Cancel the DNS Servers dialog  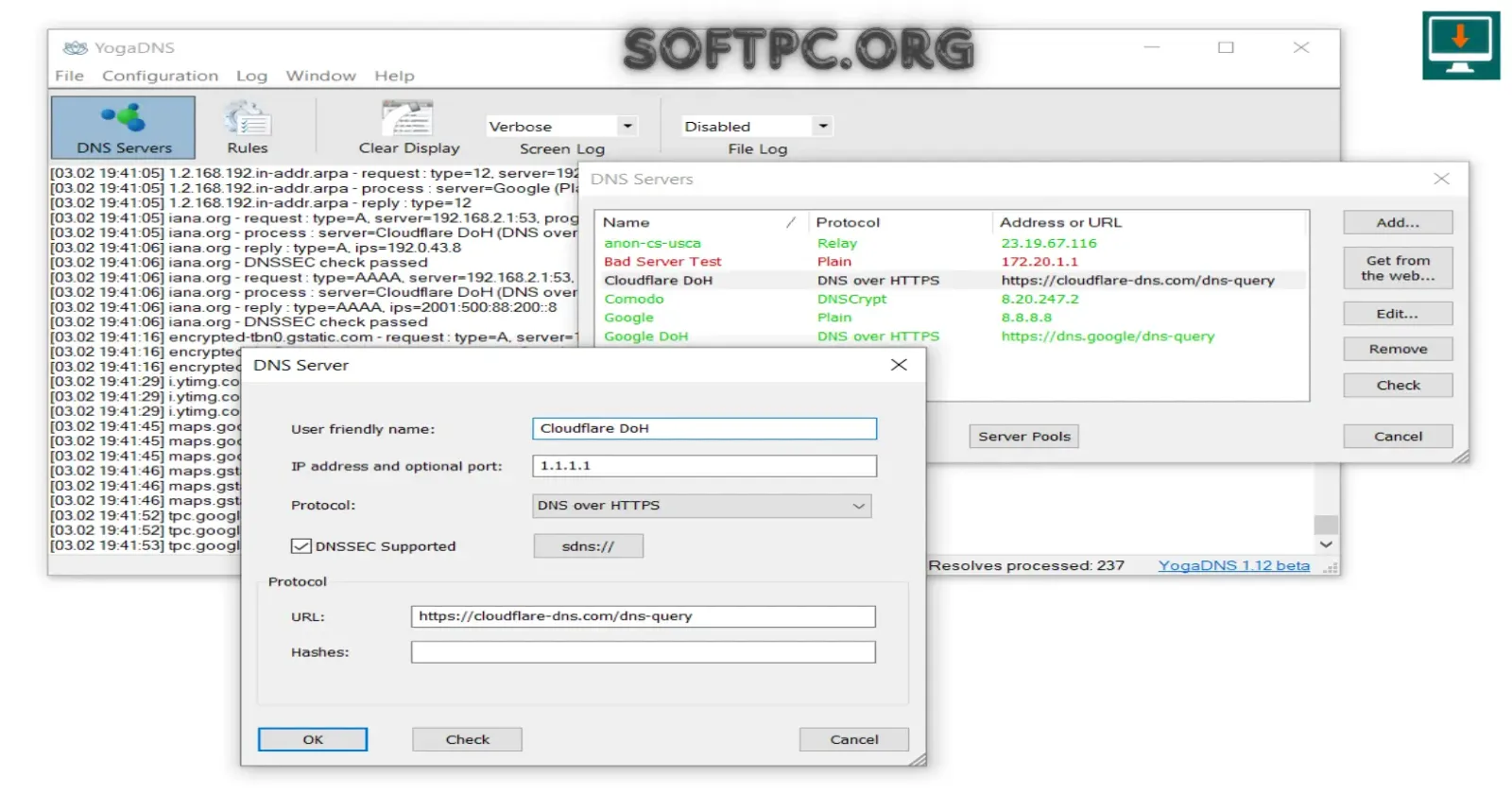(x=1398, y=437)
